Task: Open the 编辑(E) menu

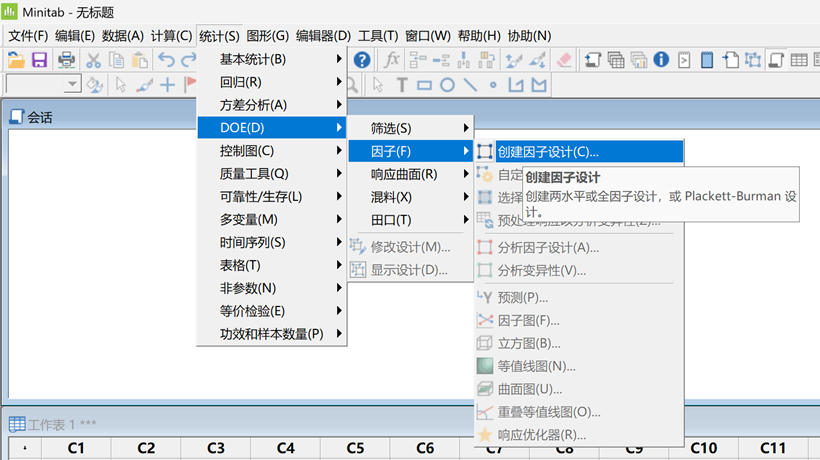Action: click(x=75, y=36)
